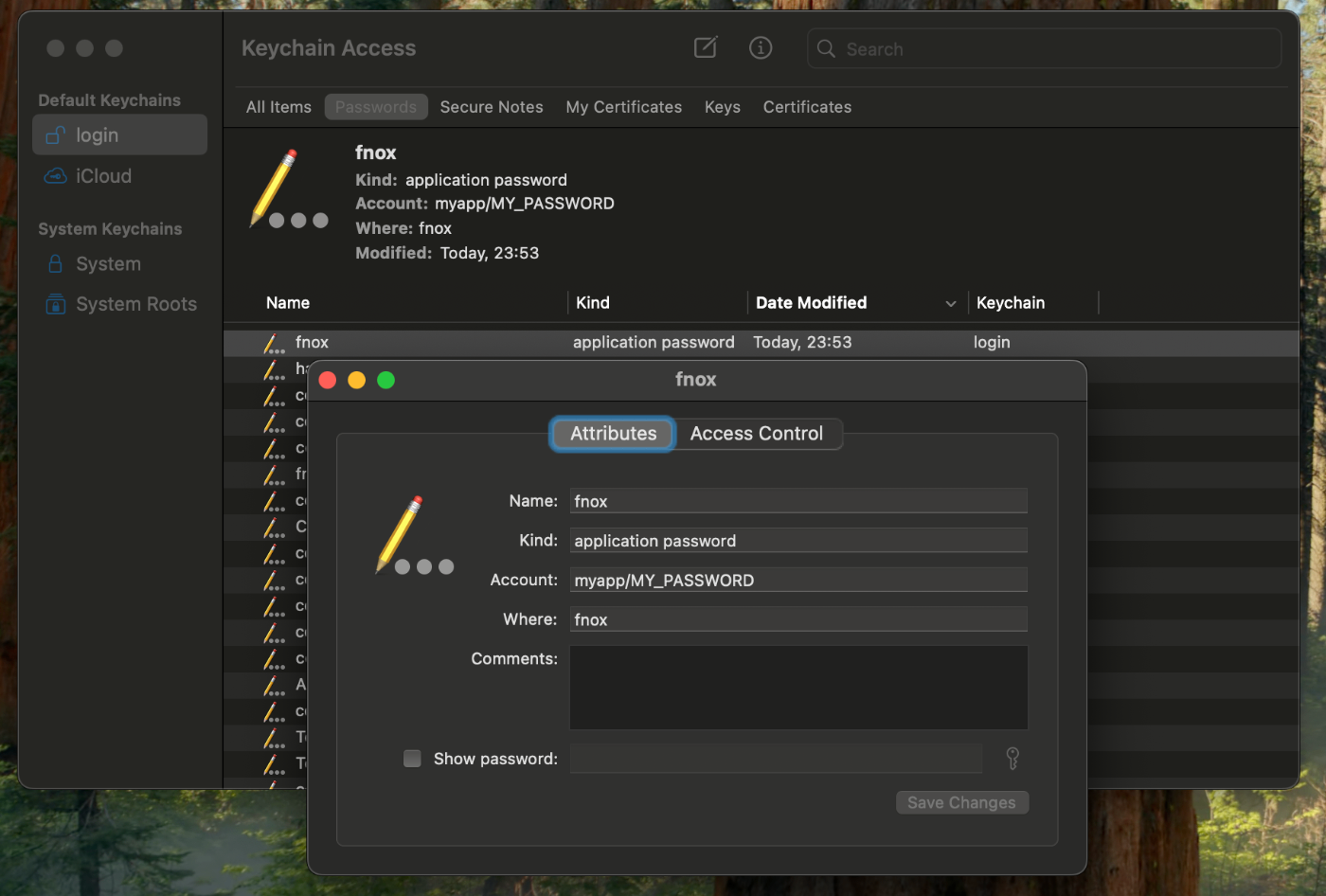Switch to the Certificates category
The image size is (1326, 896).
point(807,107)
